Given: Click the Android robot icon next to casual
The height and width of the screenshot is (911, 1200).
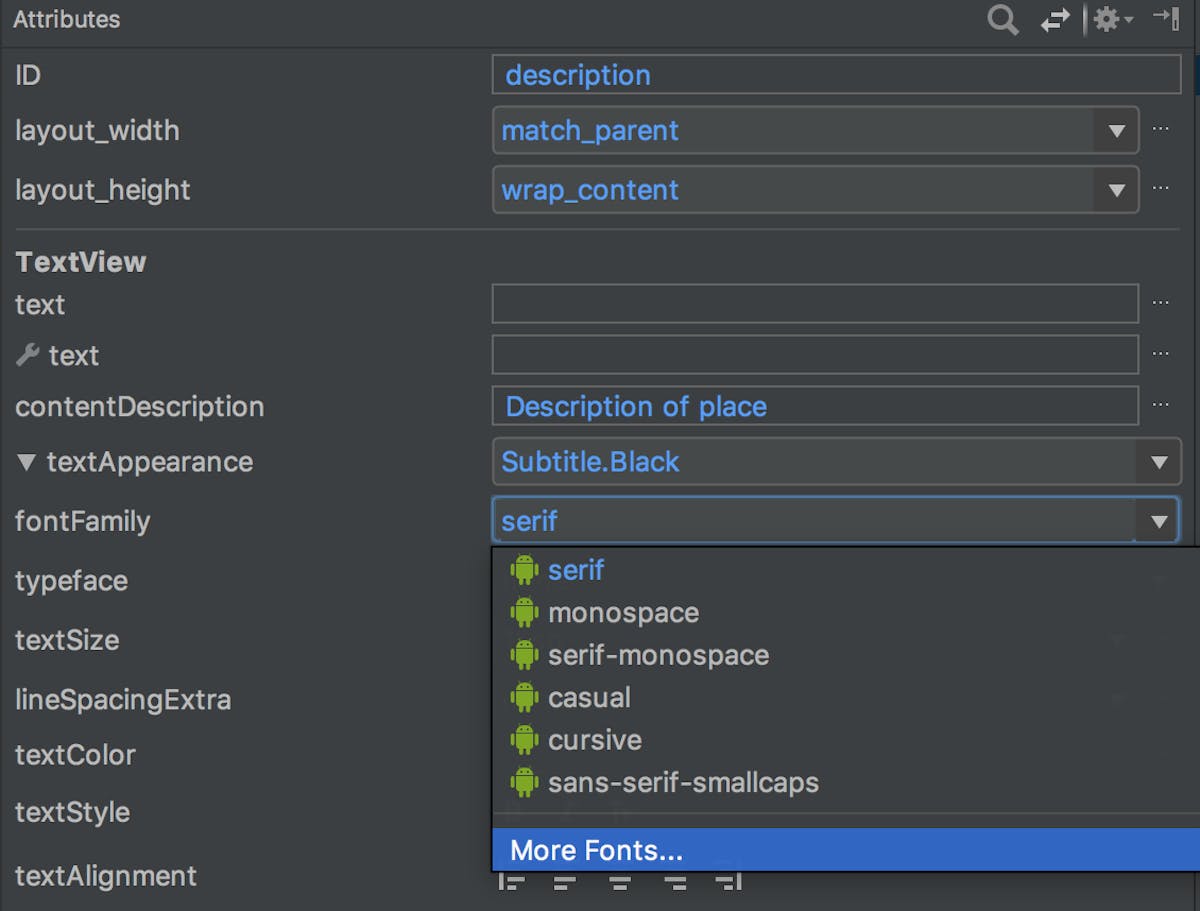Looking at the screenshot, I should click(x=525, y=697).
